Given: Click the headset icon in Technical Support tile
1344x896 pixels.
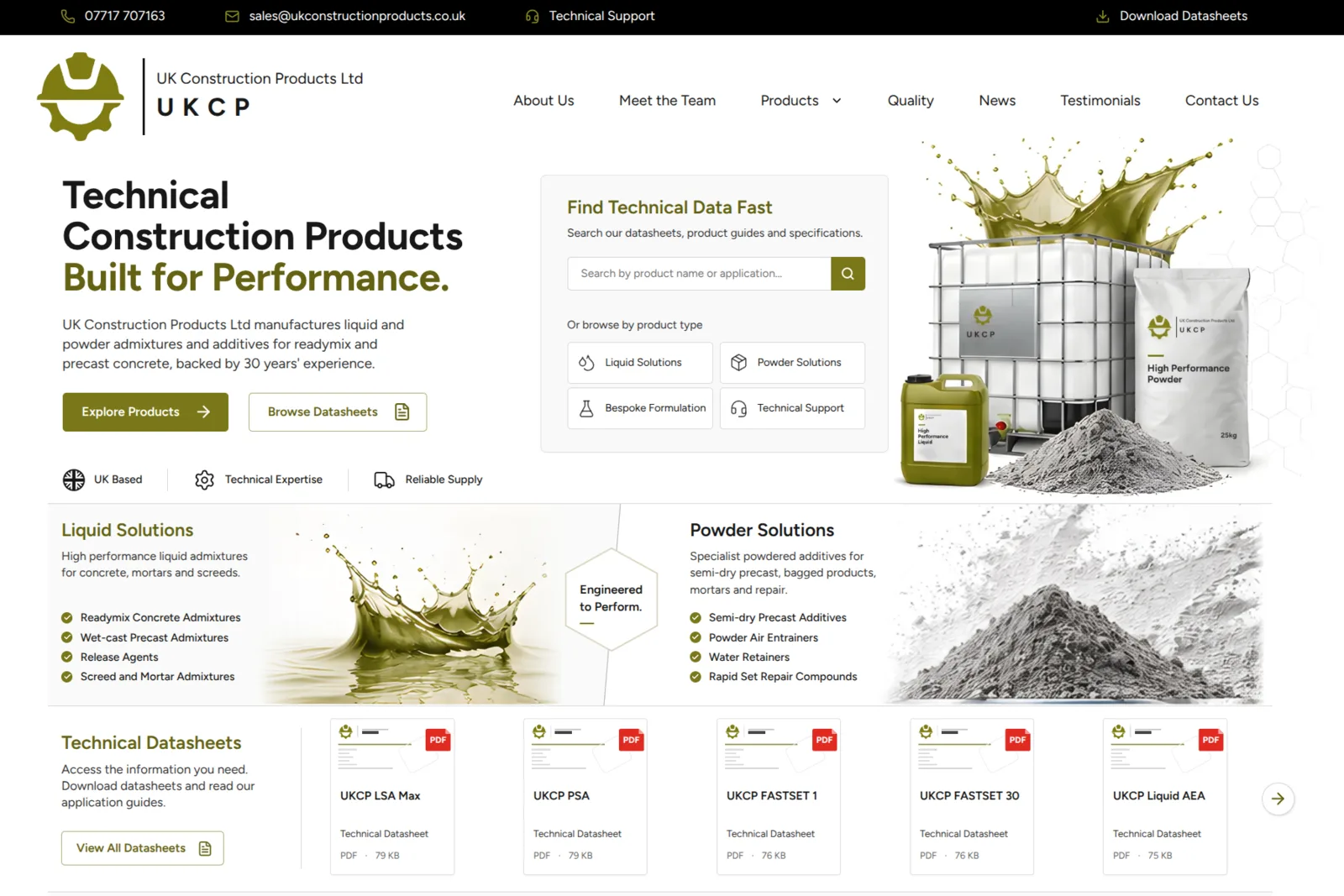Looking at the screenshot, I should pos(738,408).
